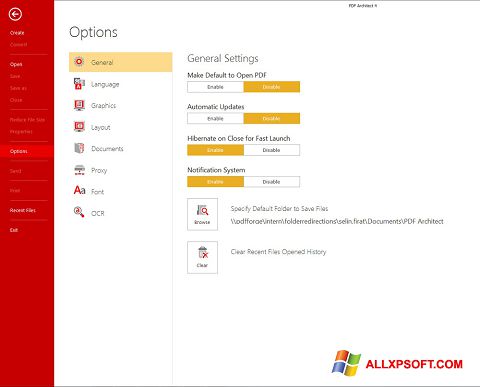Select Options in the red sidebar
This screenshot has width=480, height=387.
tap(27, 151)
